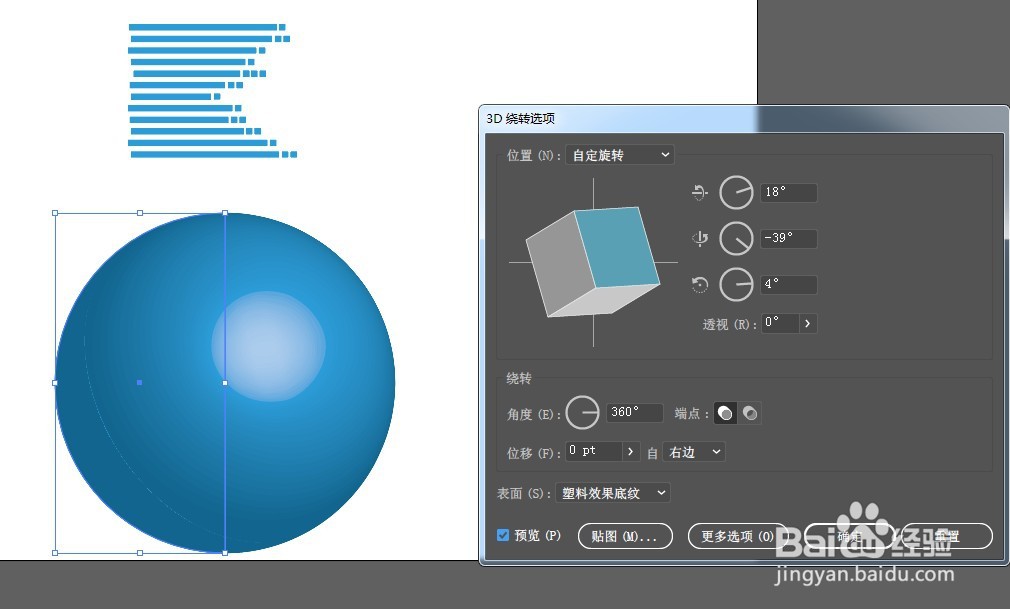Open the 表面 surface type dropdown
The width and height of the screenshot is (1010, 609).
tap(613, 493)
